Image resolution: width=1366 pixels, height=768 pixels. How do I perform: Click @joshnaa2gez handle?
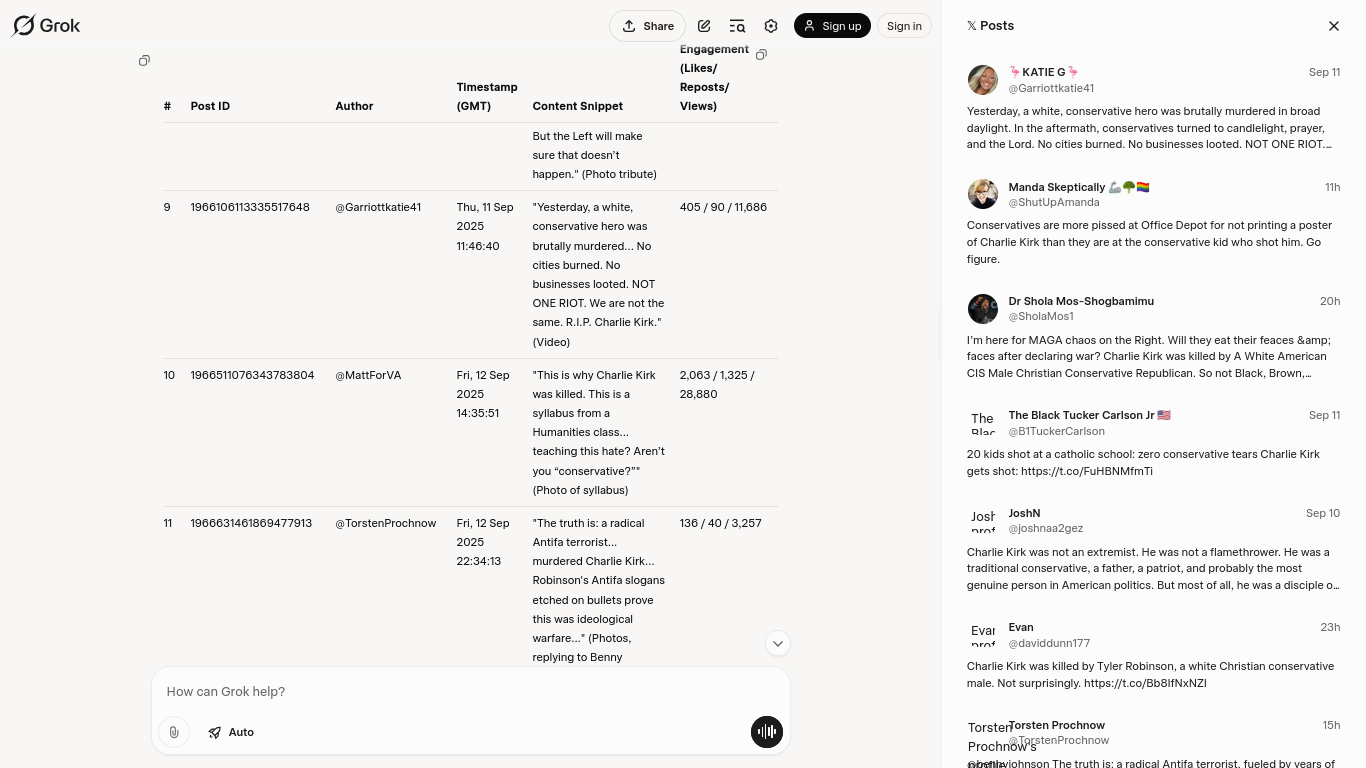(1045, 528)
